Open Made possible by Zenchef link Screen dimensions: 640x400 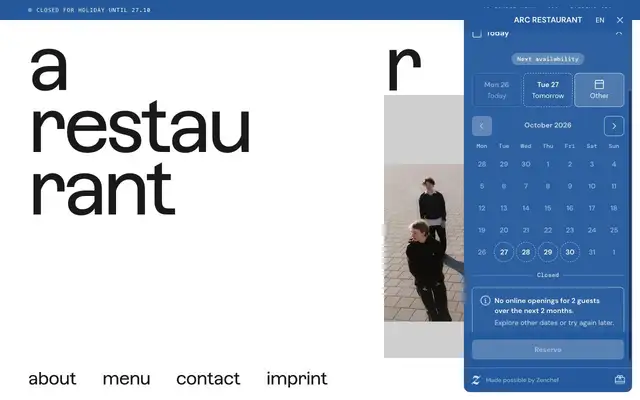522,380
